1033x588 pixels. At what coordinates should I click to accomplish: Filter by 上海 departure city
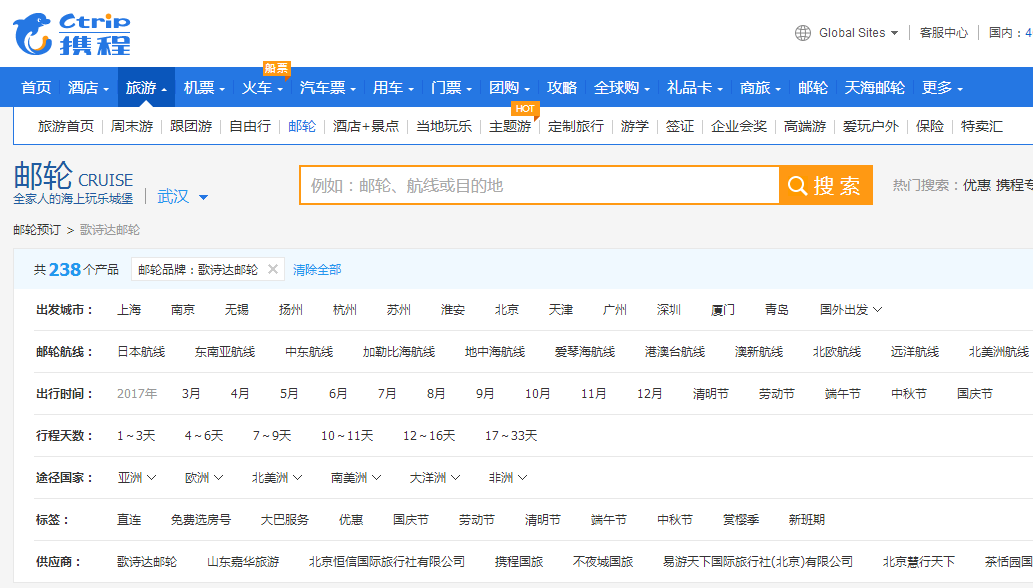click(x=129, y=310)
